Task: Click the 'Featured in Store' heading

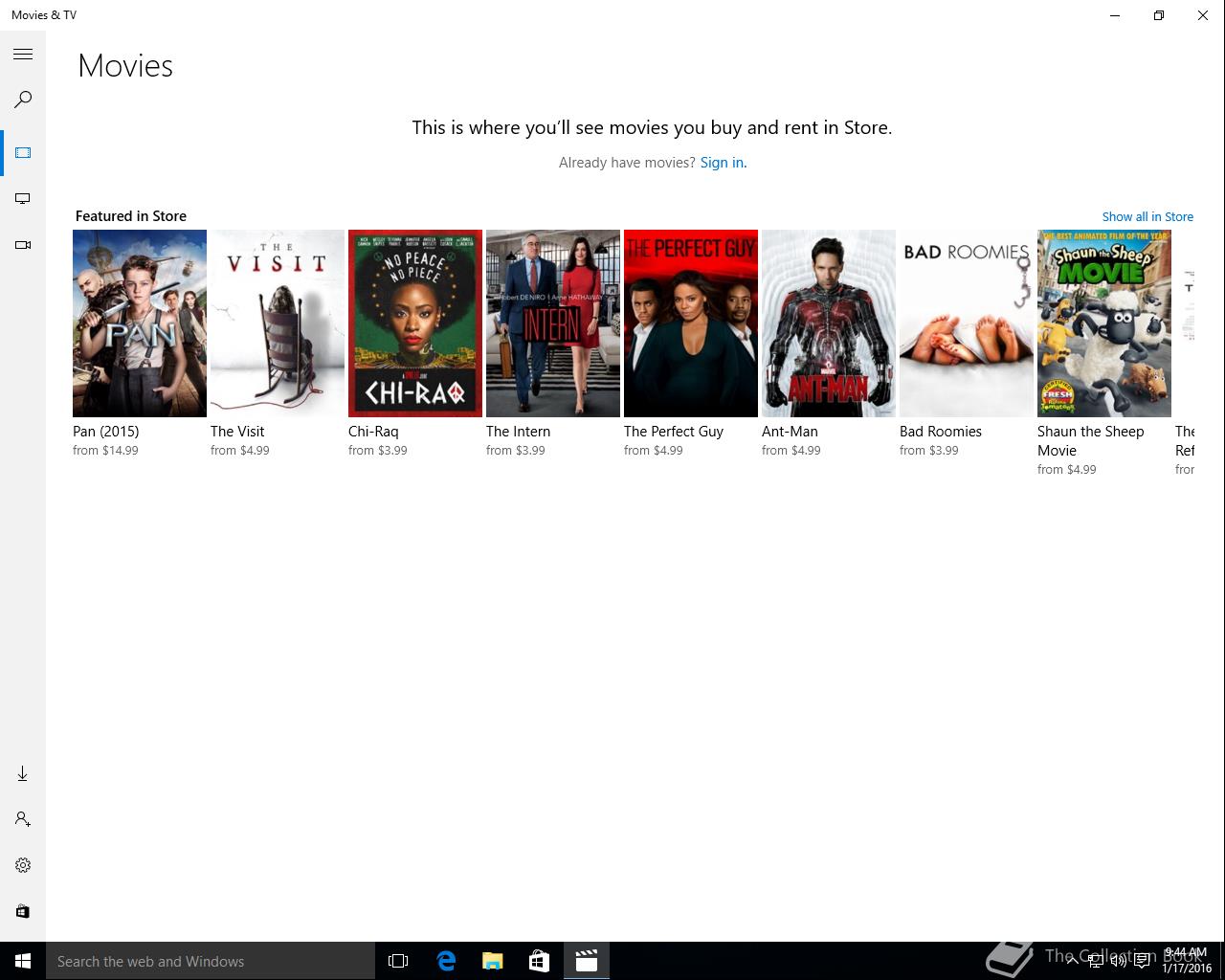Action: click(131, 216)
